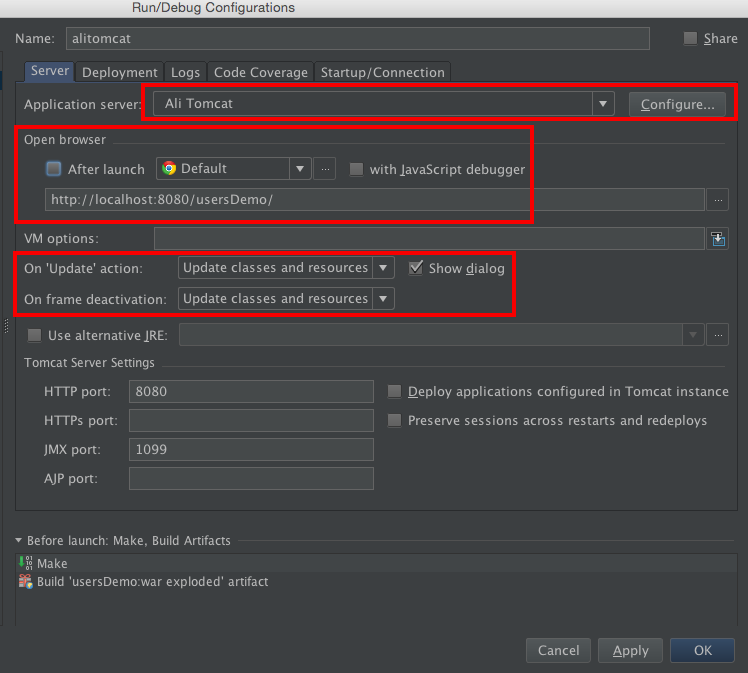Open On frame deactivation dropdown
The image size is (748, 673).
[383, 299]
